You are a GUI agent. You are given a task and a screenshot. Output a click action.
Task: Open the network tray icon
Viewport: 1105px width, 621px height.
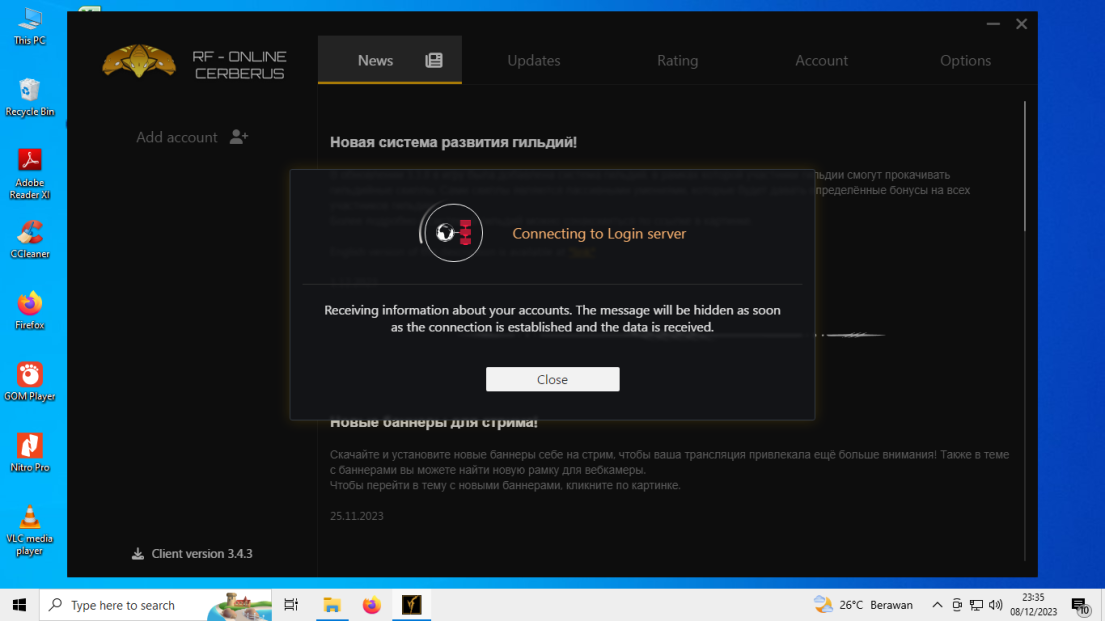pyautogui.click(x=976, y=605)
